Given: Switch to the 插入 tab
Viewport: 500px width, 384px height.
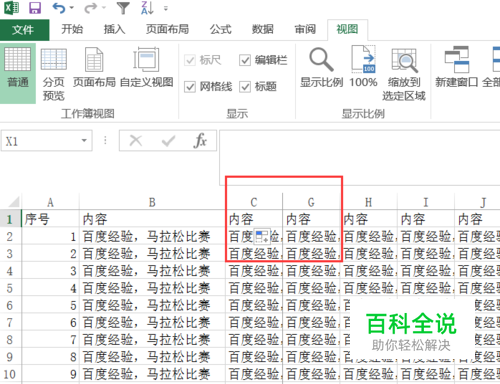Looking at the screenshot, I should pos(114,29).
